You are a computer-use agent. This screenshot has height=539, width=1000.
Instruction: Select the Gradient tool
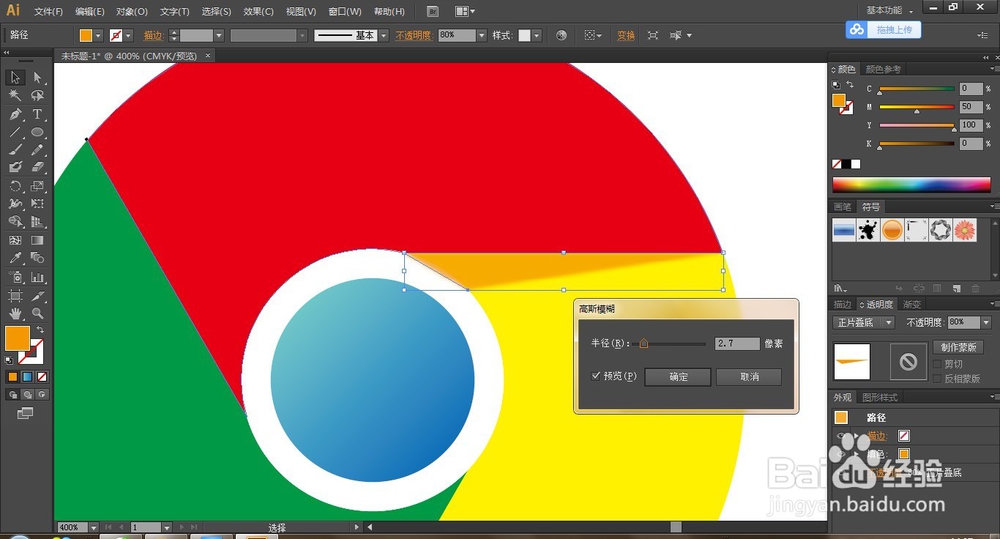[x=37, y=240]
